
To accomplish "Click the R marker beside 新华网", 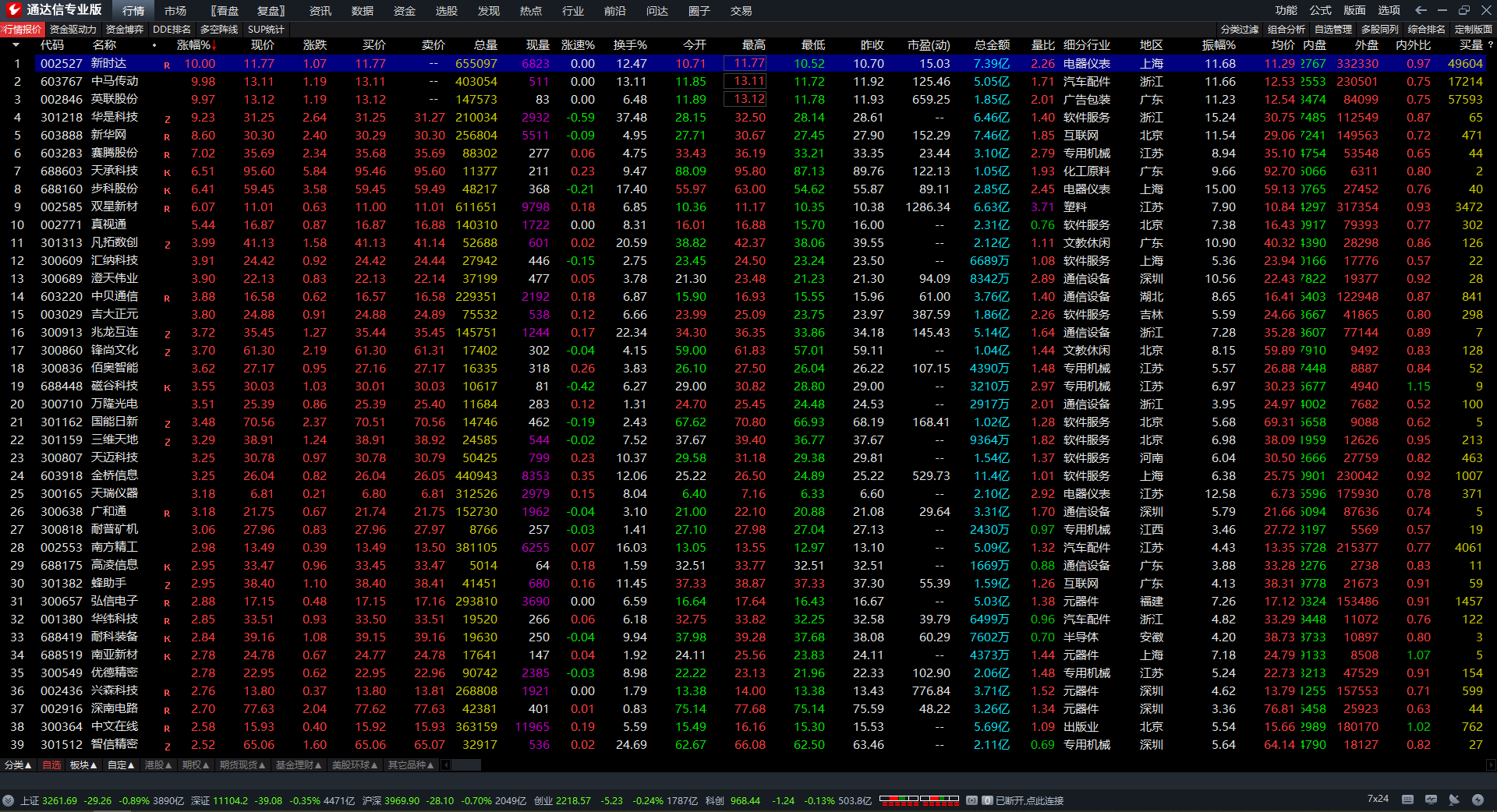I will (x=167, y=137).
